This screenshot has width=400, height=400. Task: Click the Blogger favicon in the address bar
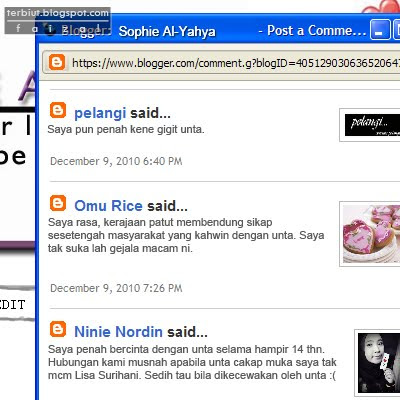(57, 62)
